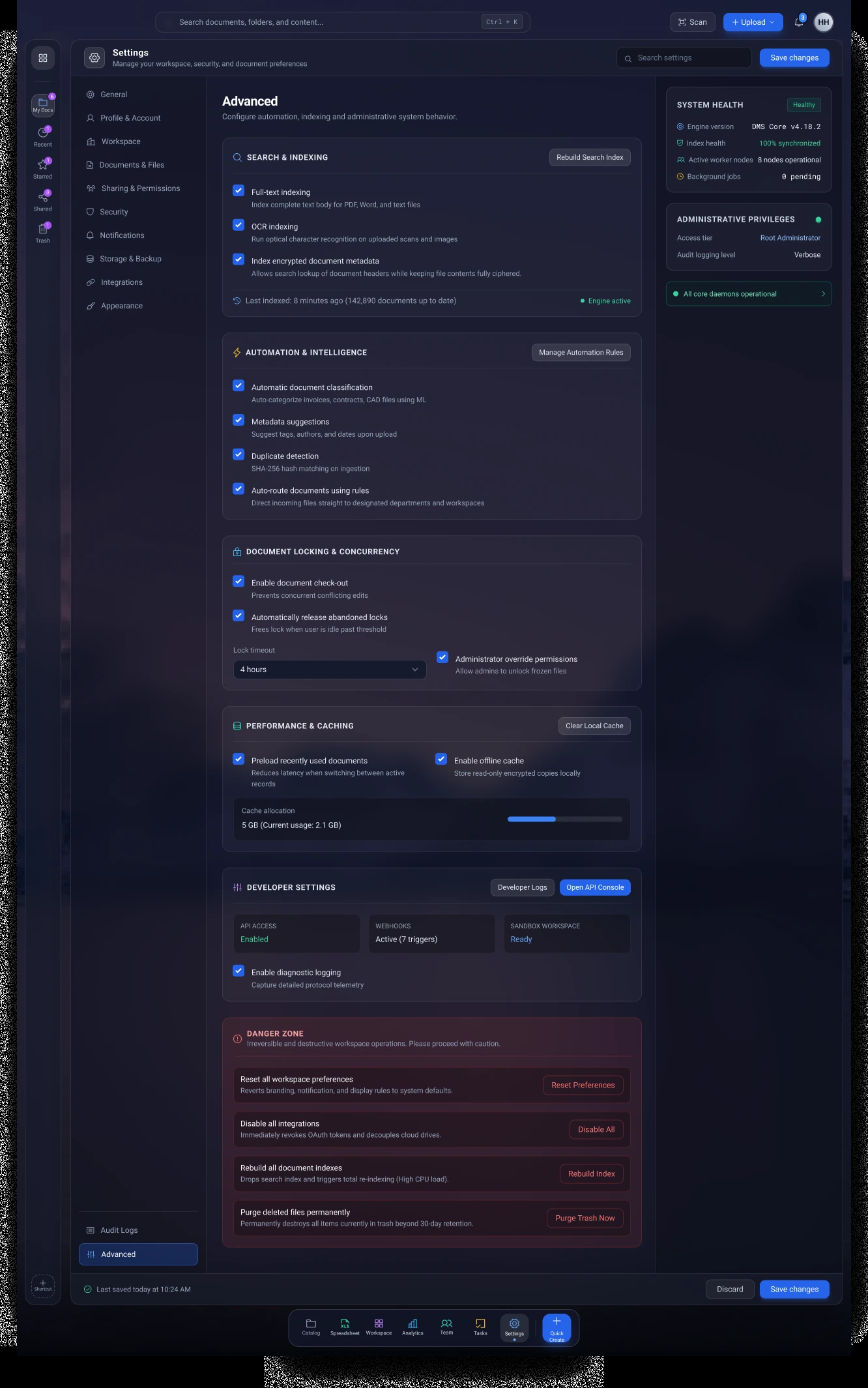Open Analytics in bottom dock
Screen dimensions: 868x1388
click(x=412, y=1327)
